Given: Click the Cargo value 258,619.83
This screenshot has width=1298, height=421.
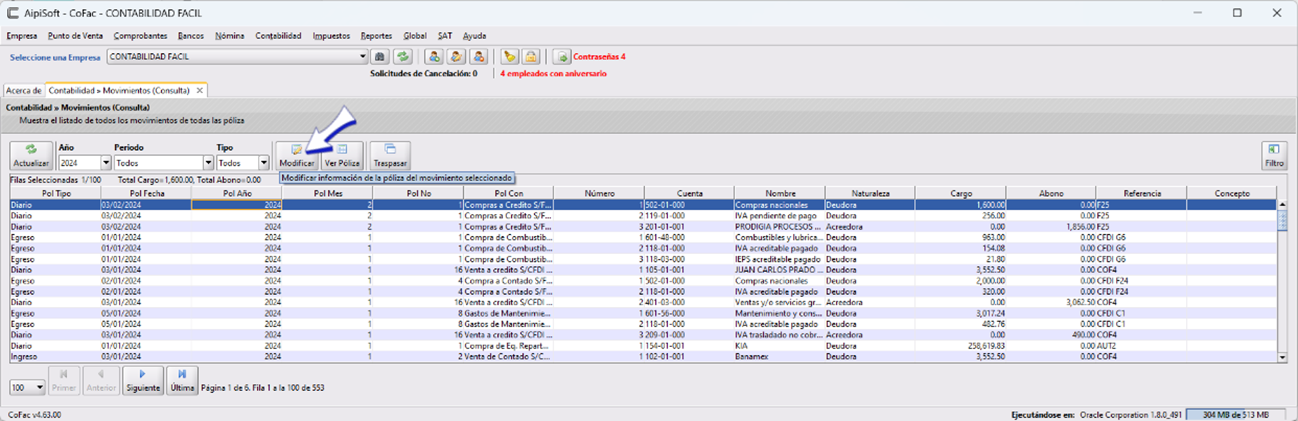Looking at the screenshot, I should pyautogui.click(x=960, y=346).
